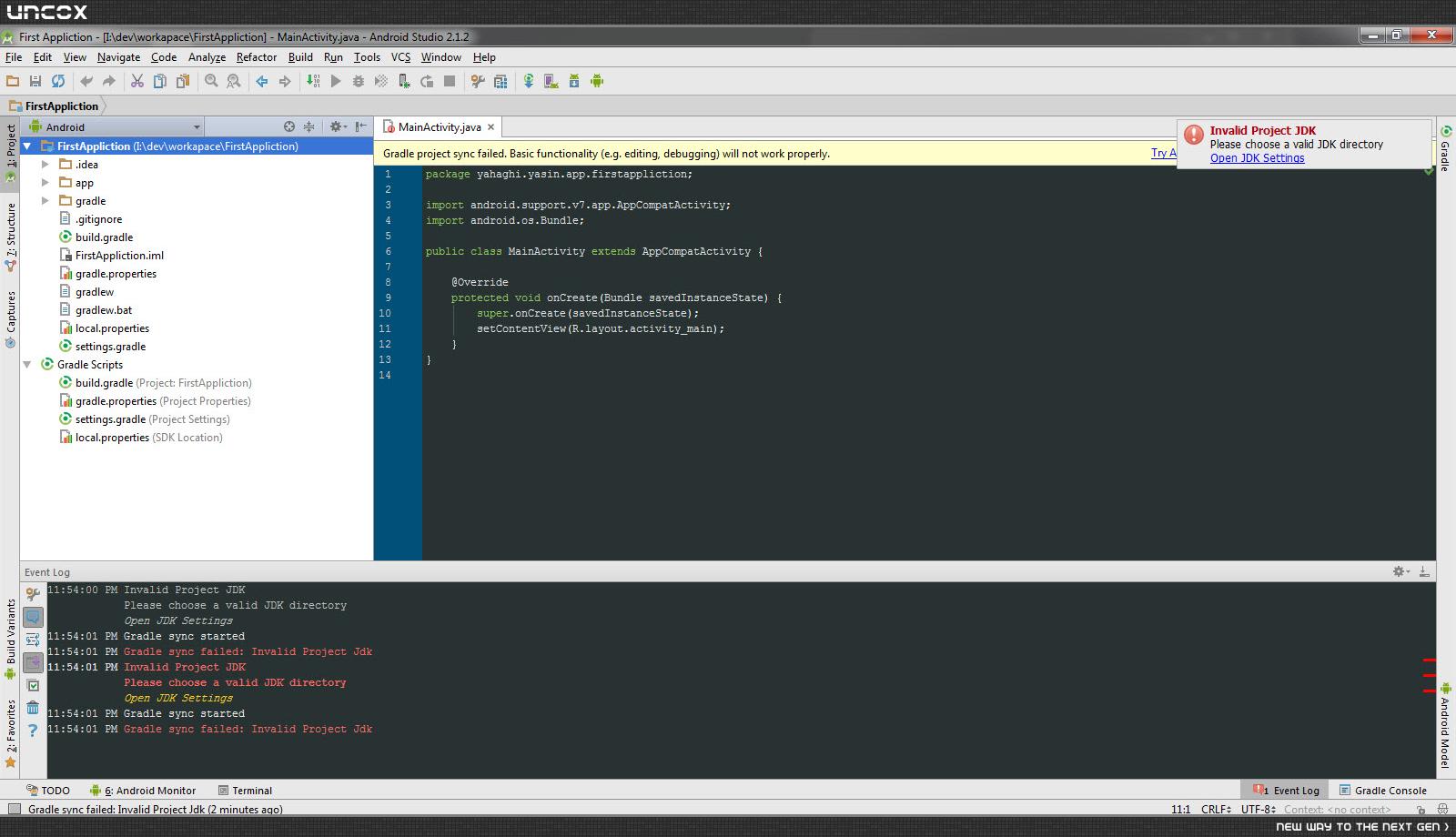Toggle notification balloons in Event Log
The width and height of the screenshot is (1456, 837).
pos(33,617)
